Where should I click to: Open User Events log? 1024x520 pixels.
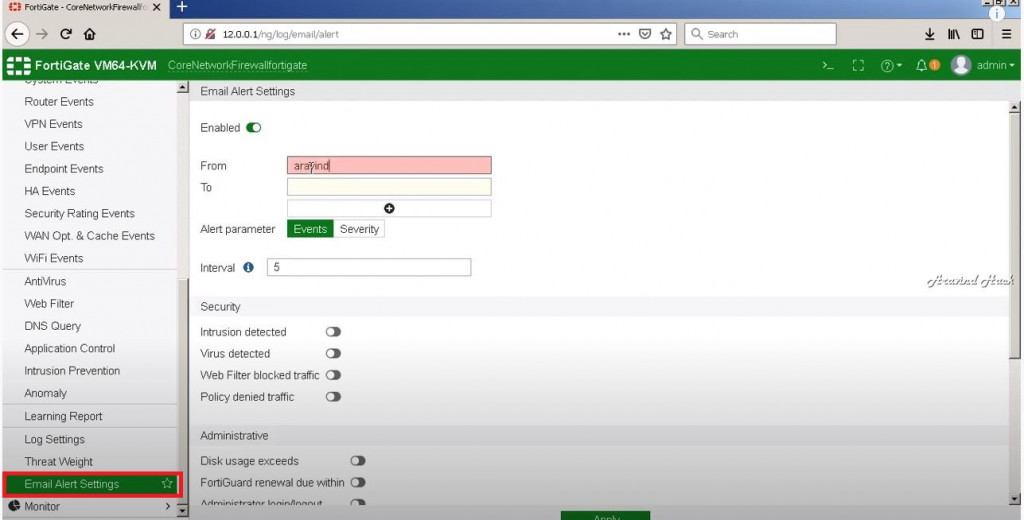[x=54, y=146]
